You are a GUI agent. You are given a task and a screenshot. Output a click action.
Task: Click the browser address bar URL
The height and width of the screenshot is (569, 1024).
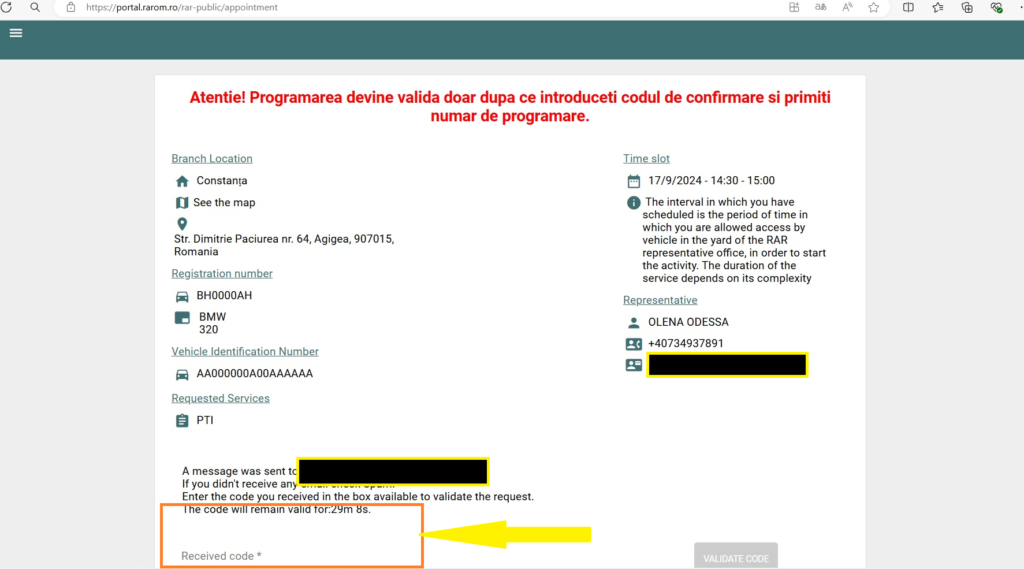181,7
